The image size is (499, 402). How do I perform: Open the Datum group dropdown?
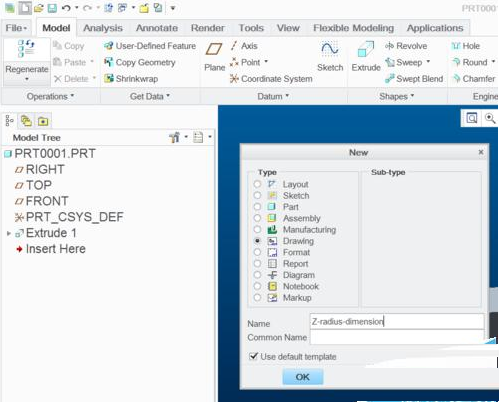pyautogui.click(x=273, y=96)
